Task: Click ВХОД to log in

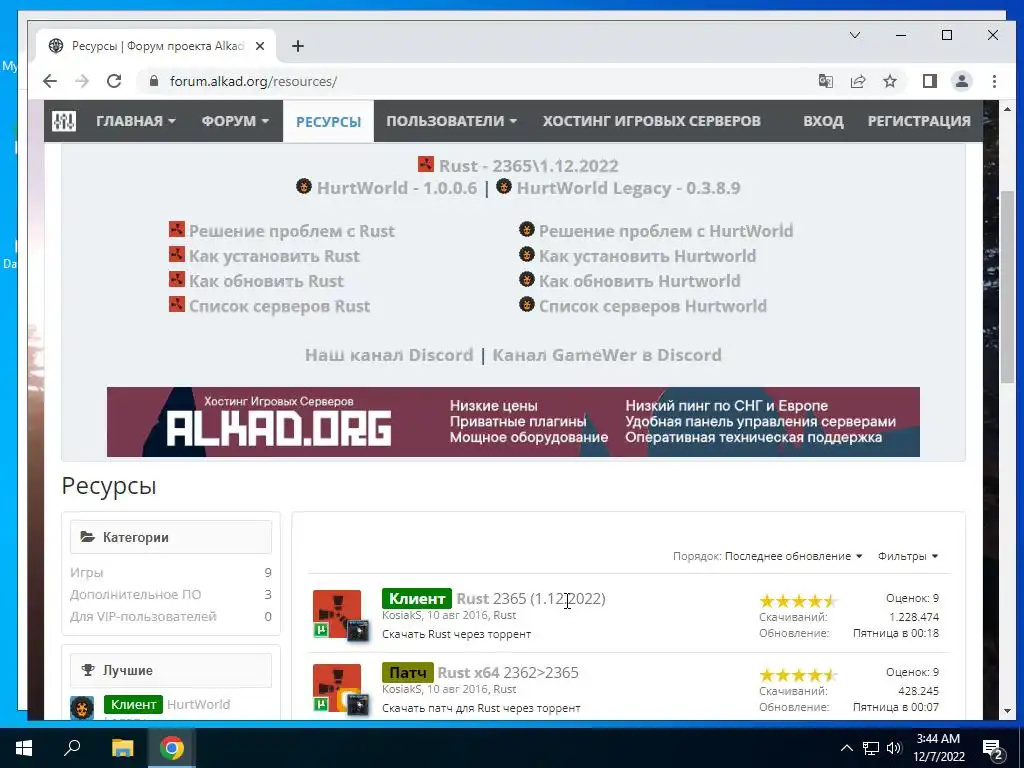Action: pyautogui.click(x=823, y=121)
